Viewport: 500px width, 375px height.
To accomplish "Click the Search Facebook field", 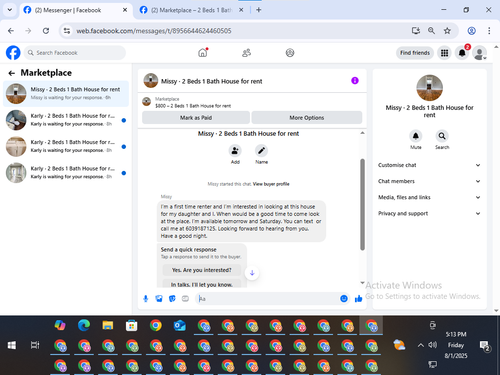I will point(75,53).
